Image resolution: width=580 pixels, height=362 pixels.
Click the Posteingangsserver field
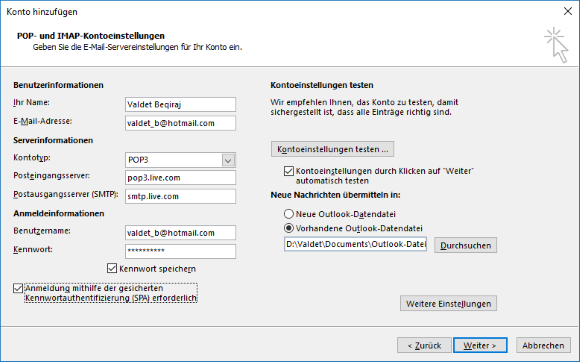pyautogui.click(x=180, y=178)
